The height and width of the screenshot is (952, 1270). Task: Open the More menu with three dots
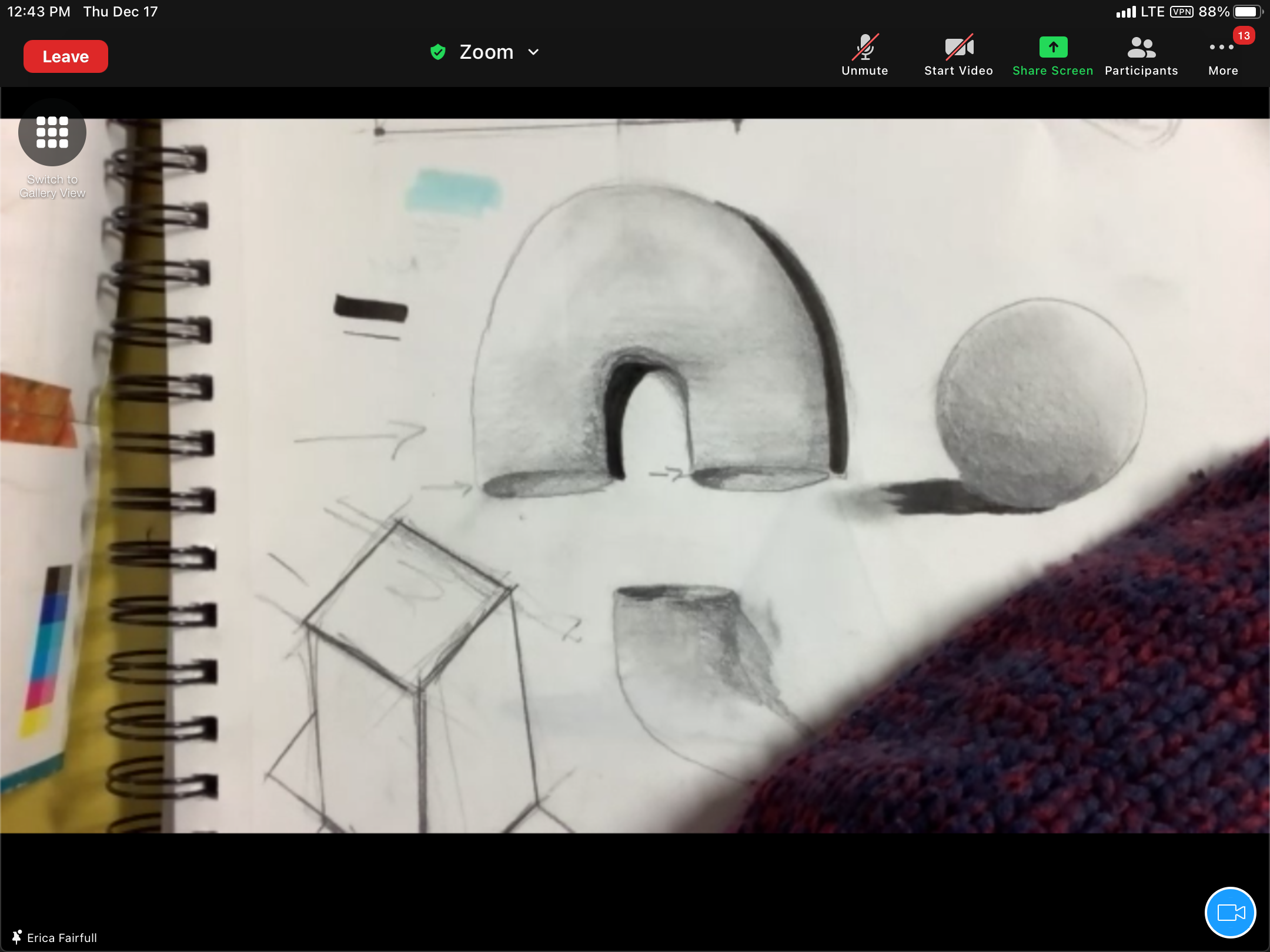pyautogui.click(x=1223, y=55)
